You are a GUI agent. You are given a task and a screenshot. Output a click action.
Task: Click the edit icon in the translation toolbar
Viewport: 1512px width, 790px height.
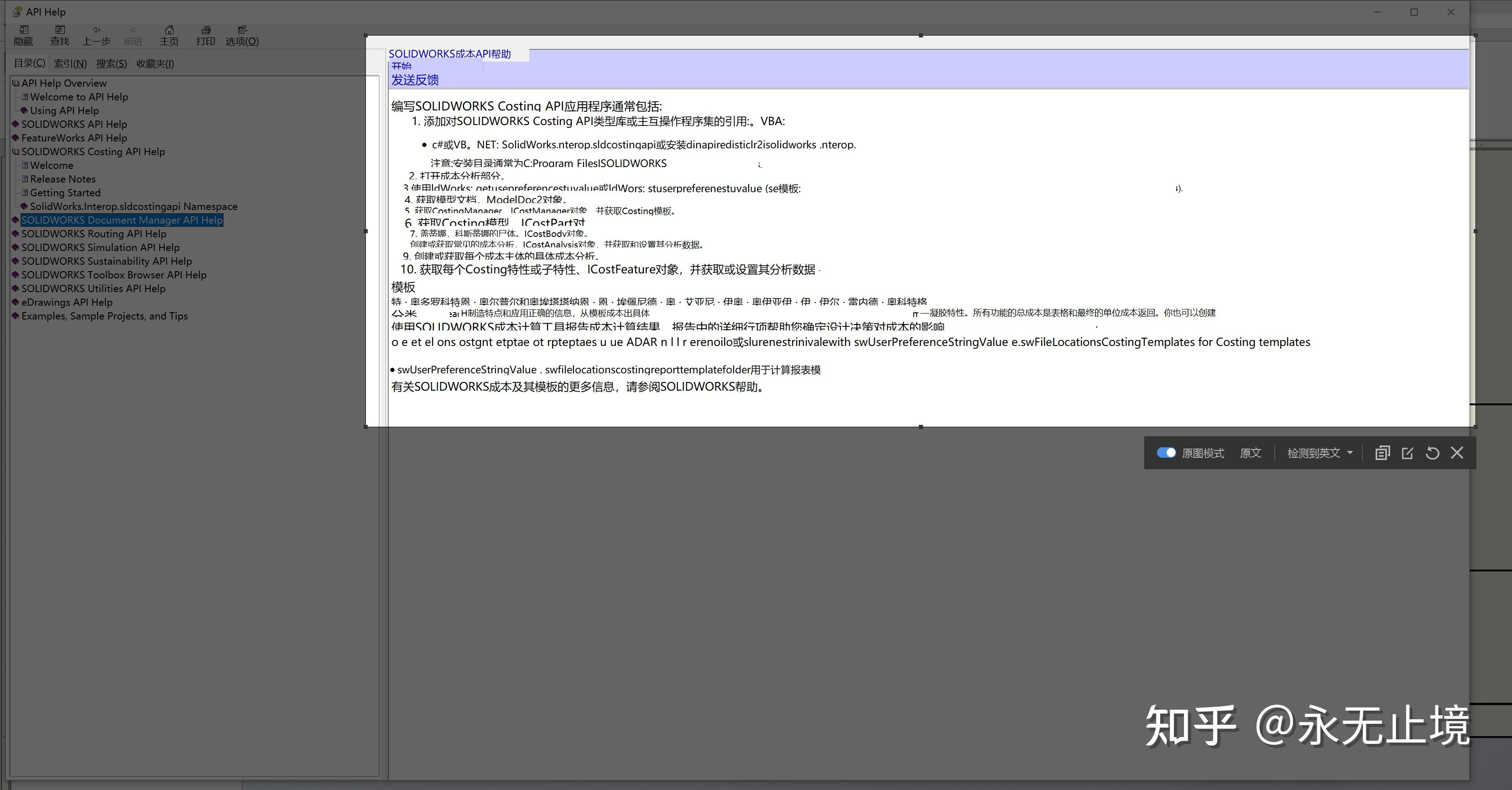click(x=1407, y=453)
